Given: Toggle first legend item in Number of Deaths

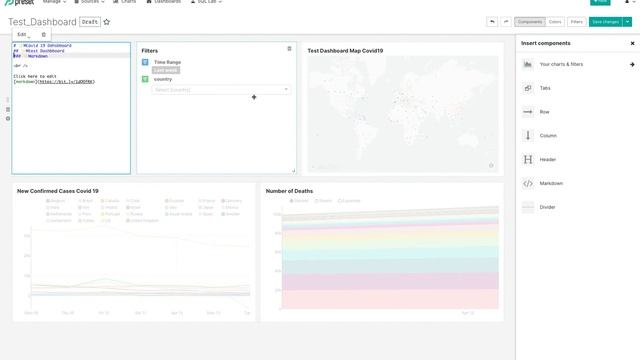Looking at the screenshot, I should click(299, 201).
